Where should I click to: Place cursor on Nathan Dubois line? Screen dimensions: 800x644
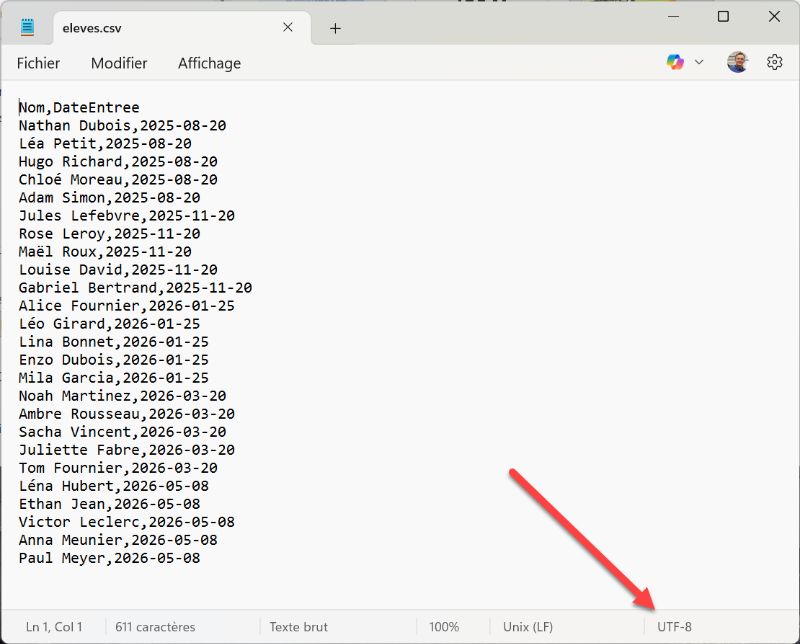point(122,126)
